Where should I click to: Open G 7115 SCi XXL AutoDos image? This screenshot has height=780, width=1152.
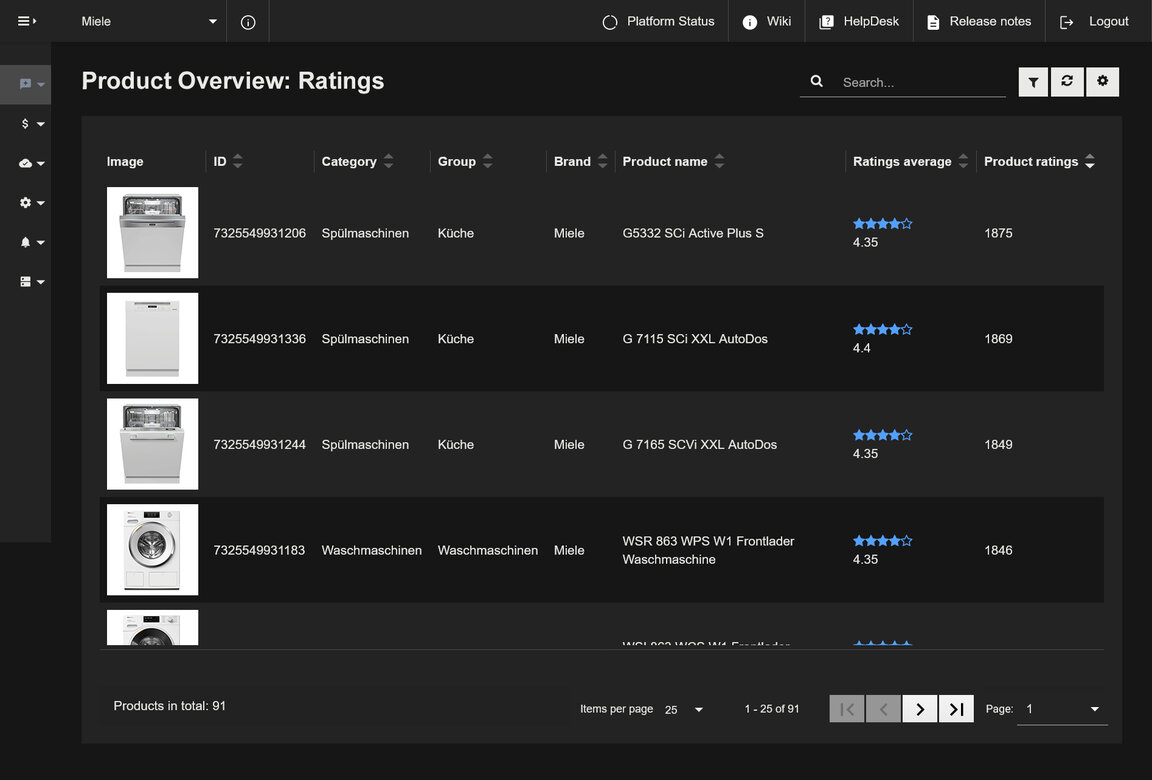coord(152,339)
